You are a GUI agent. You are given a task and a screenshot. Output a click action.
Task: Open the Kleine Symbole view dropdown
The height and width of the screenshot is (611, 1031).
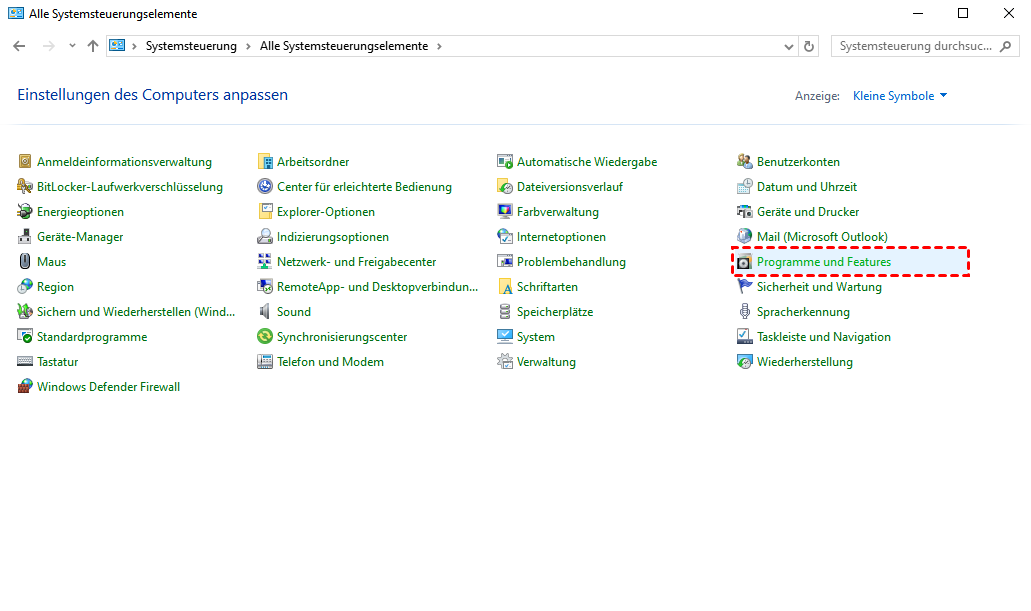[x=899, y=96]
